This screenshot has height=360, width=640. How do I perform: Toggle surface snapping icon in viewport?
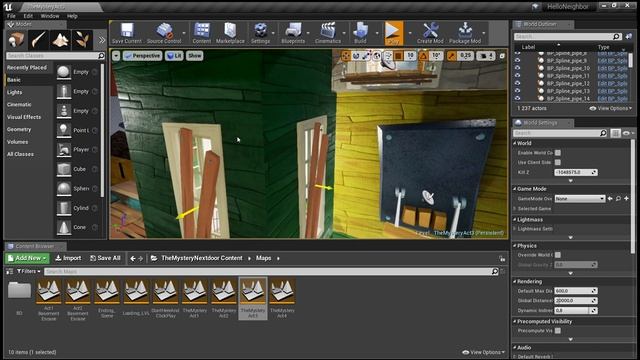388,56
